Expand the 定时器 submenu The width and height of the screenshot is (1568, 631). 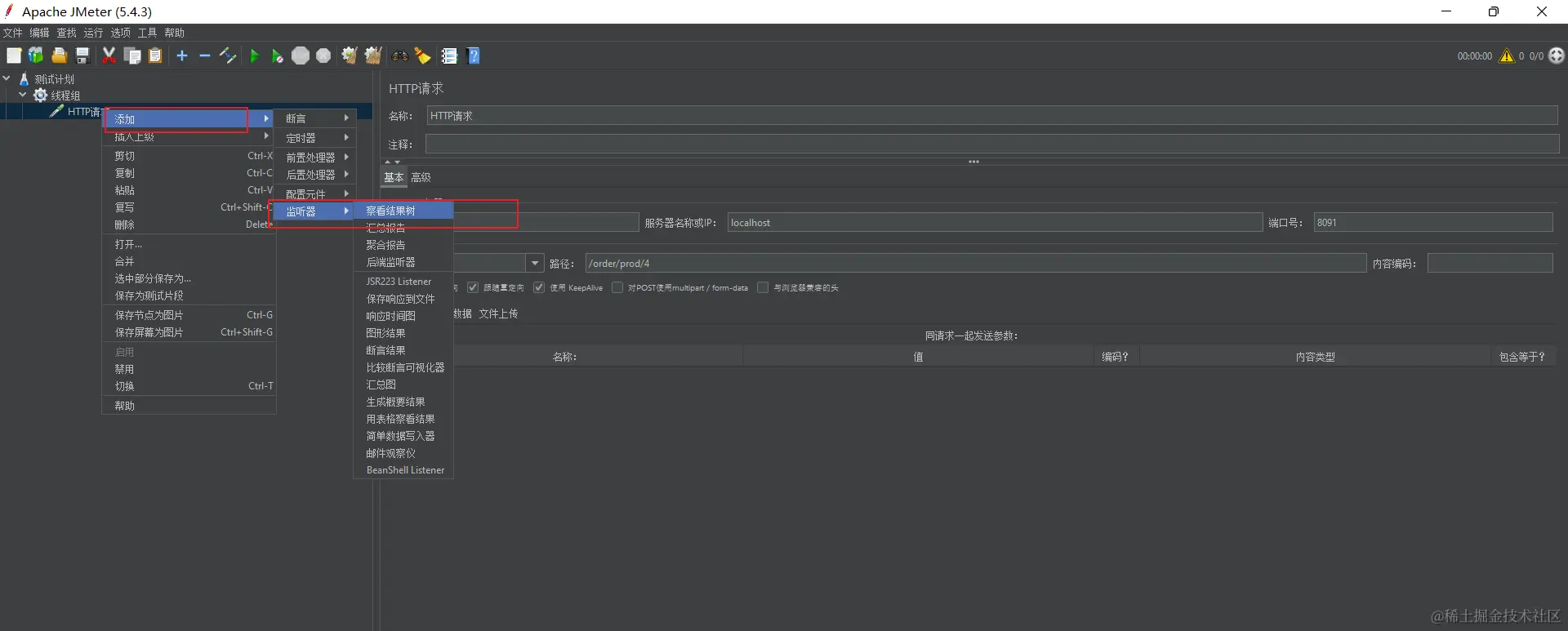pos(315,138)
